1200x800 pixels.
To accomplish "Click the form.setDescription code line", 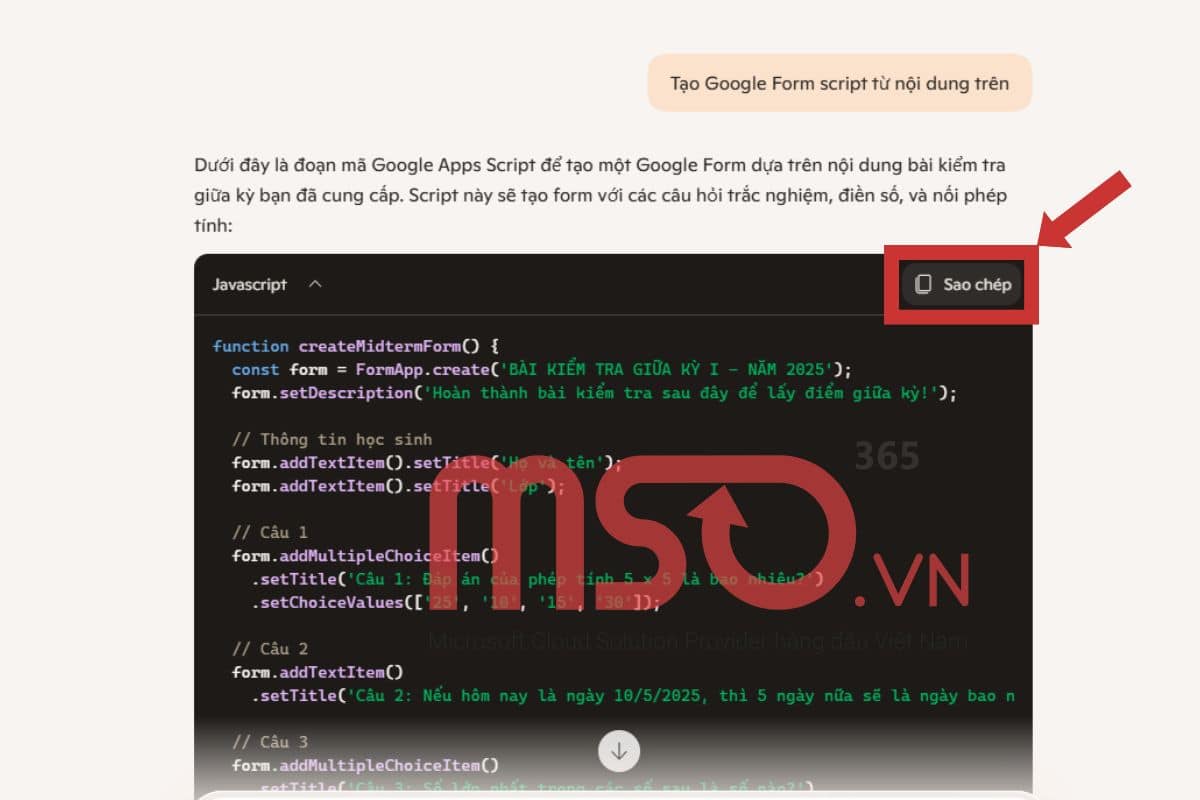I will coord(594,393).
